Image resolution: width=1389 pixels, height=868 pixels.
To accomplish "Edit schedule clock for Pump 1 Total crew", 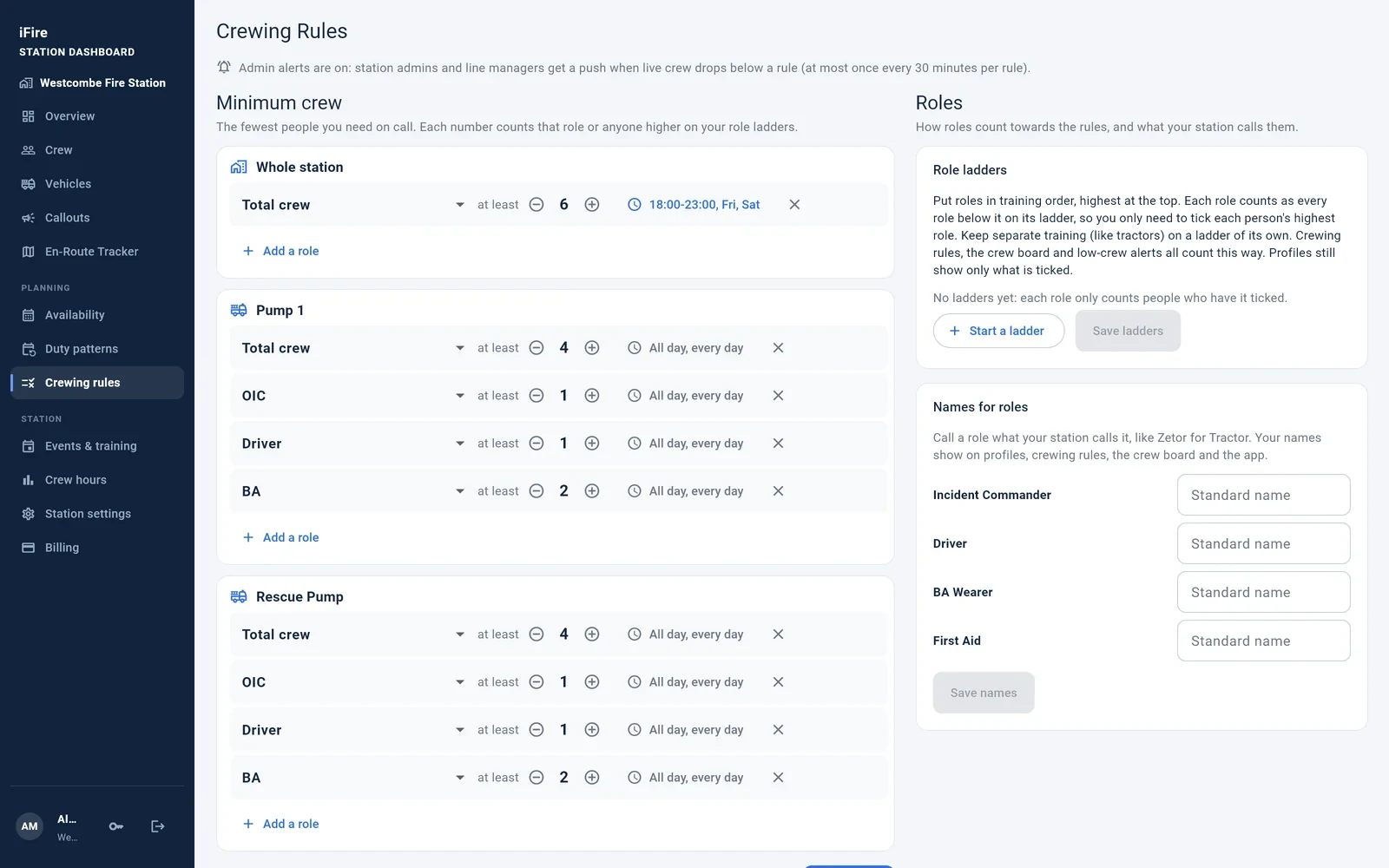I will pos(635,348).
